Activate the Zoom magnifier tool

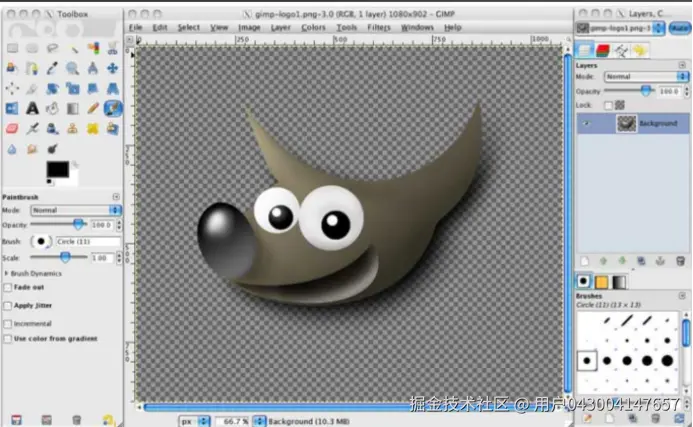pyautogui.click(x=72, y=68)
